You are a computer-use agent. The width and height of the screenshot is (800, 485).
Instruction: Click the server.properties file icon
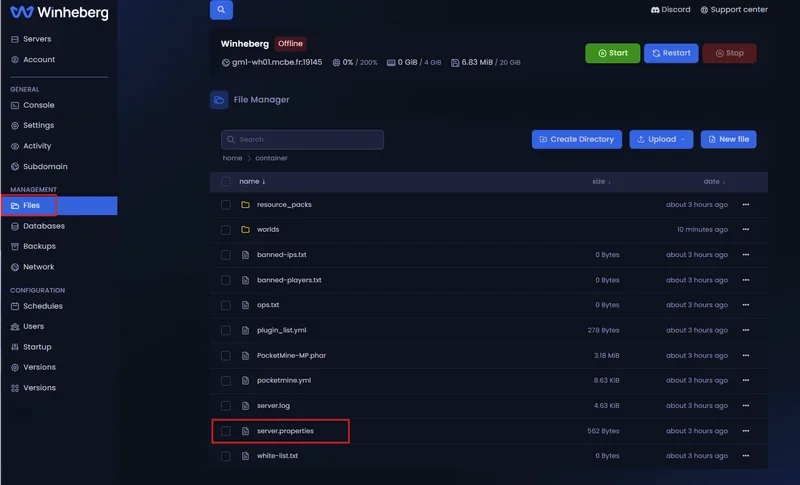click(x=245, y=431)
